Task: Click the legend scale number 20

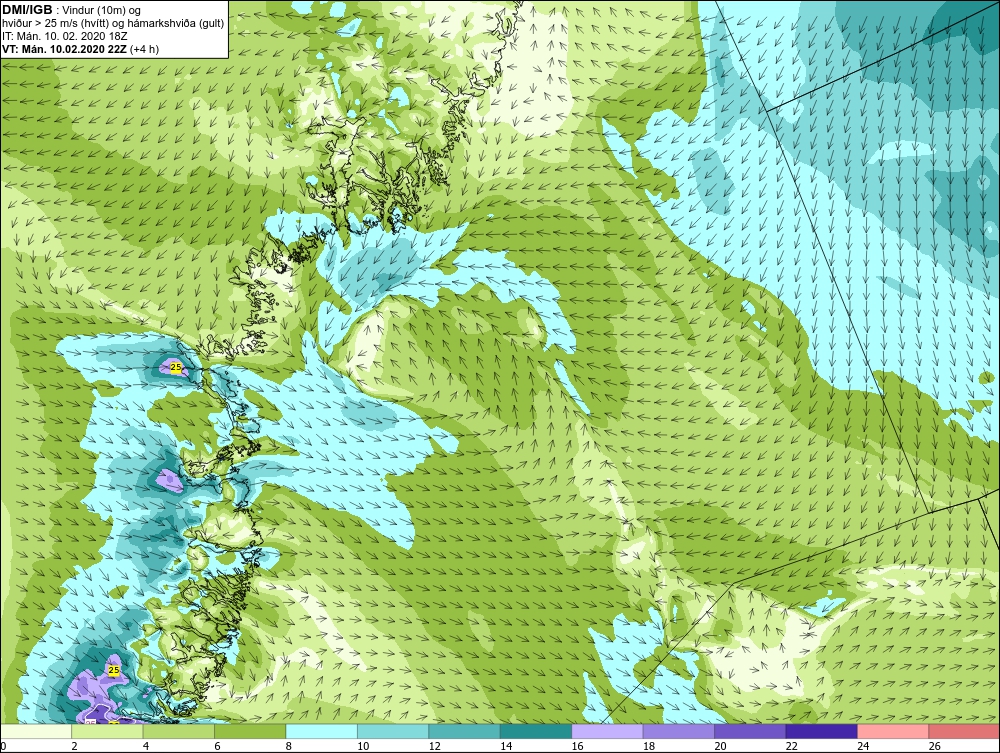Action: click(720, 746)
